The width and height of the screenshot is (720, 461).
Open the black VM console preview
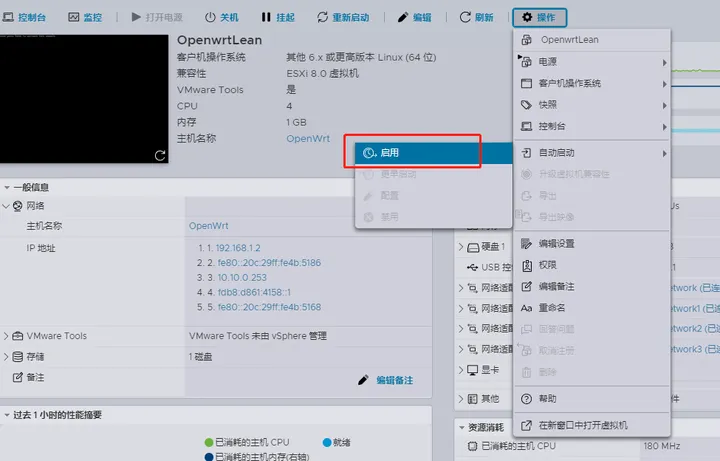[x=84, y=99]
